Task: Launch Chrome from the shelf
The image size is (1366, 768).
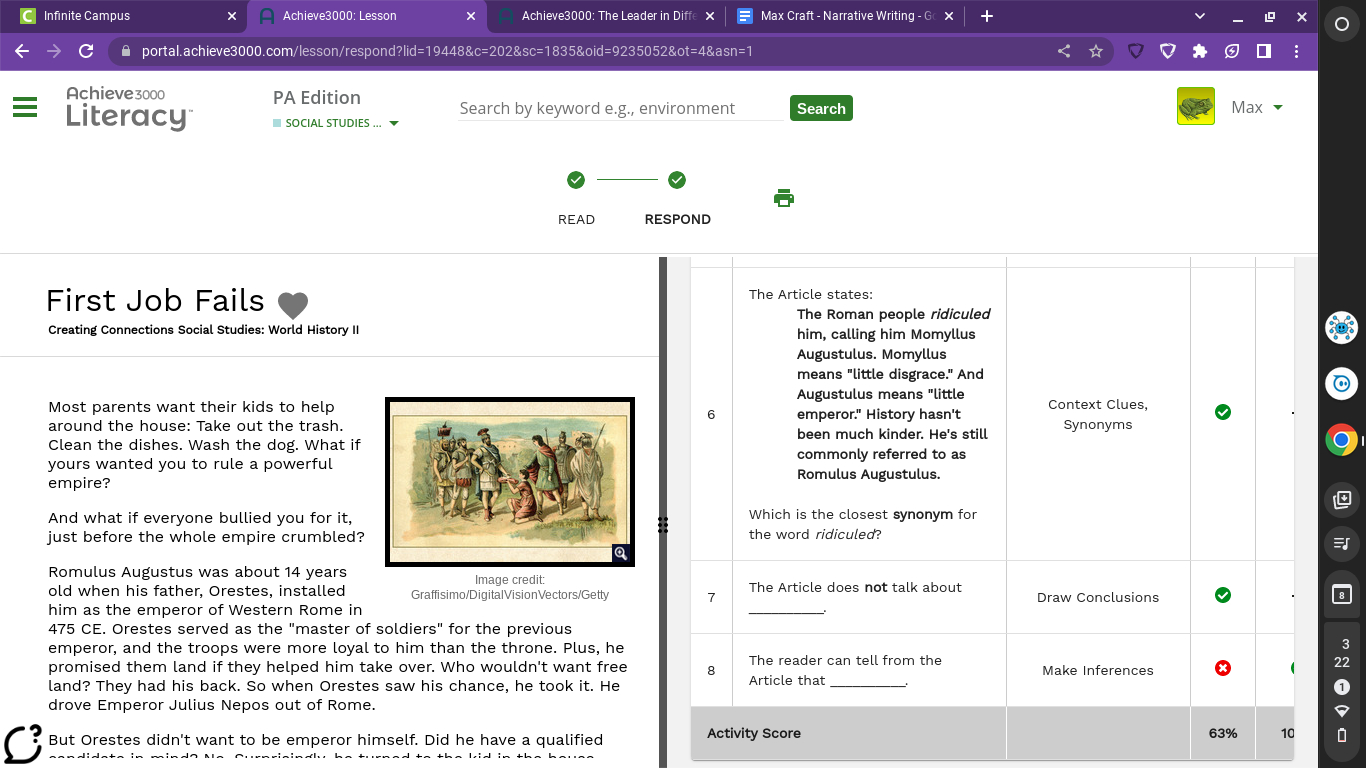Action: (x=1341, y=440)
